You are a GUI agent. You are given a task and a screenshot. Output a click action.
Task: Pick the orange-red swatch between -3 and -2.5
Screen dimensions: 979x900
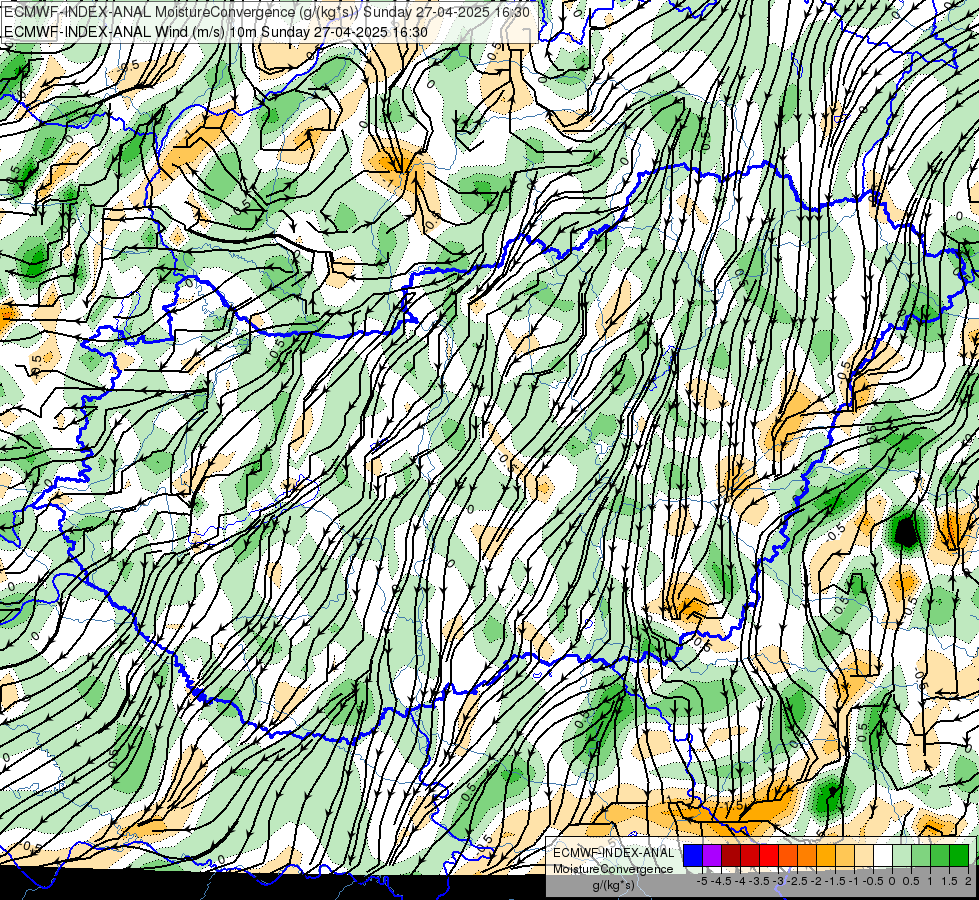pyautogui.click(x=788, y=855)
